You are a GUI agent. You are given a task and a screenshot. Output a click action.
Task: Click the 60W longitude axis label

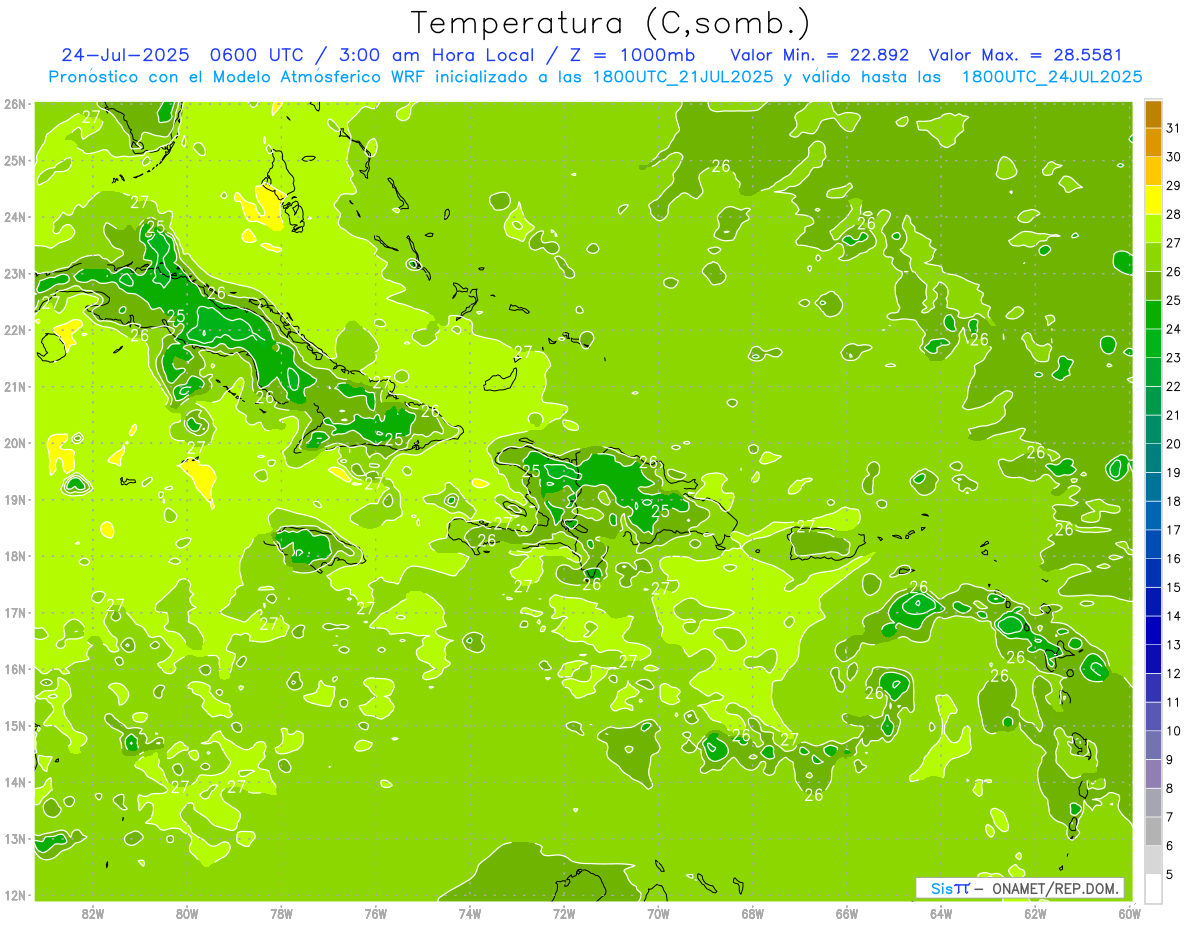coord(1130,913)
